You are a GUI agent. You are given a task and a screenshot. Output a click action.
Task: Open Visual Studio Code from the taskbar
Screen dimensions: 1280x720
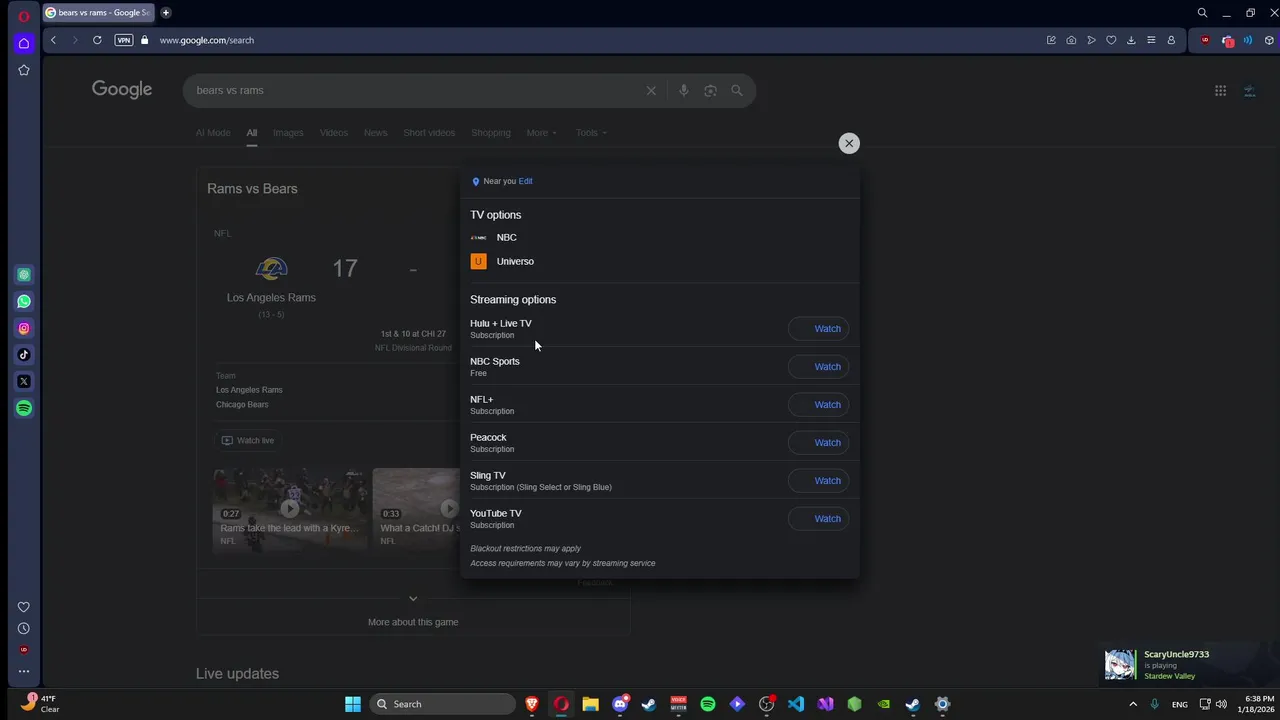796,704
